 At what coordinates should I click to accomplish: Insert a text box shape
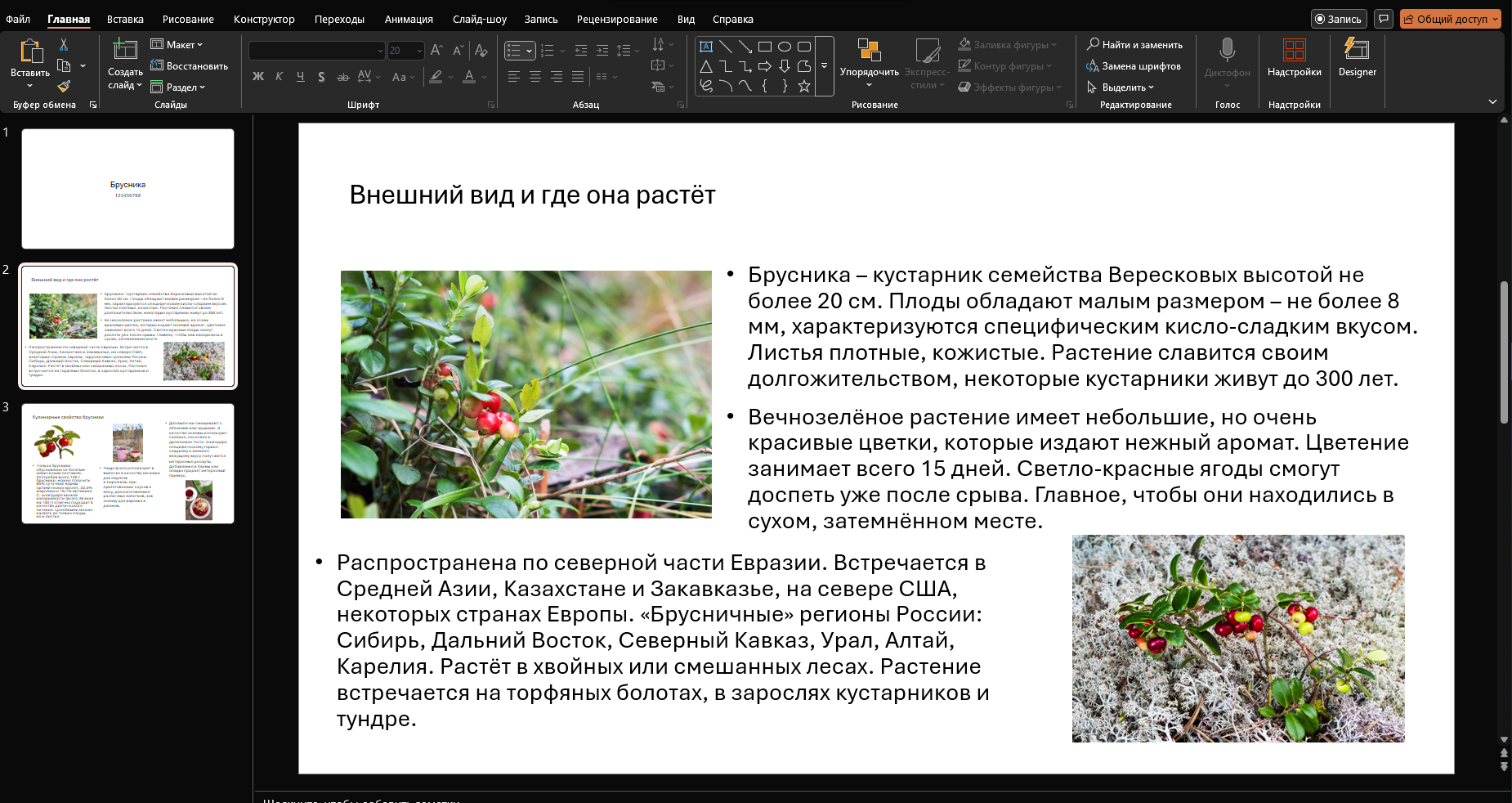[706, 47]
